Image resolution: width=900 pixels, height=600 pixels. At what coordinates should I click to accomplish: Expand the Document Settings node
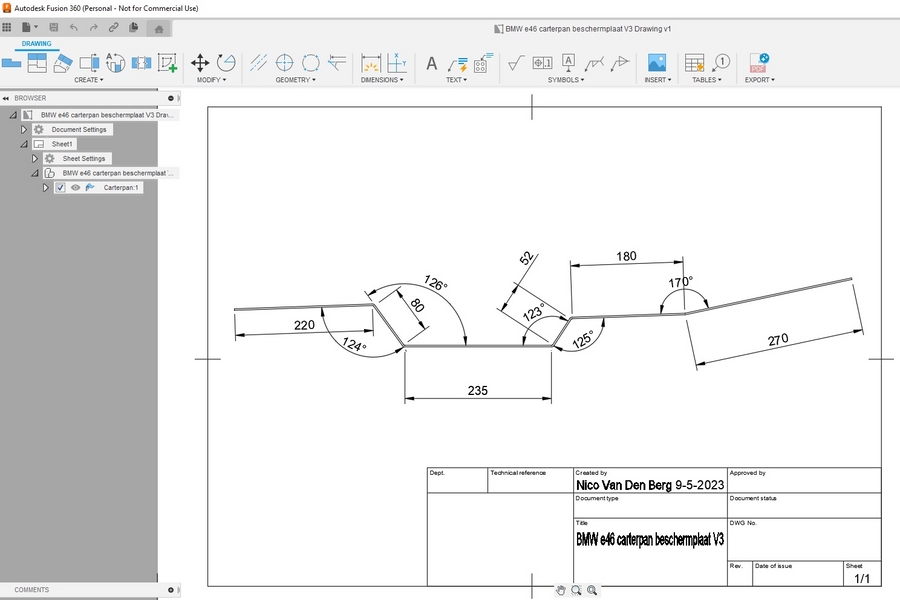tap(24, 130)
